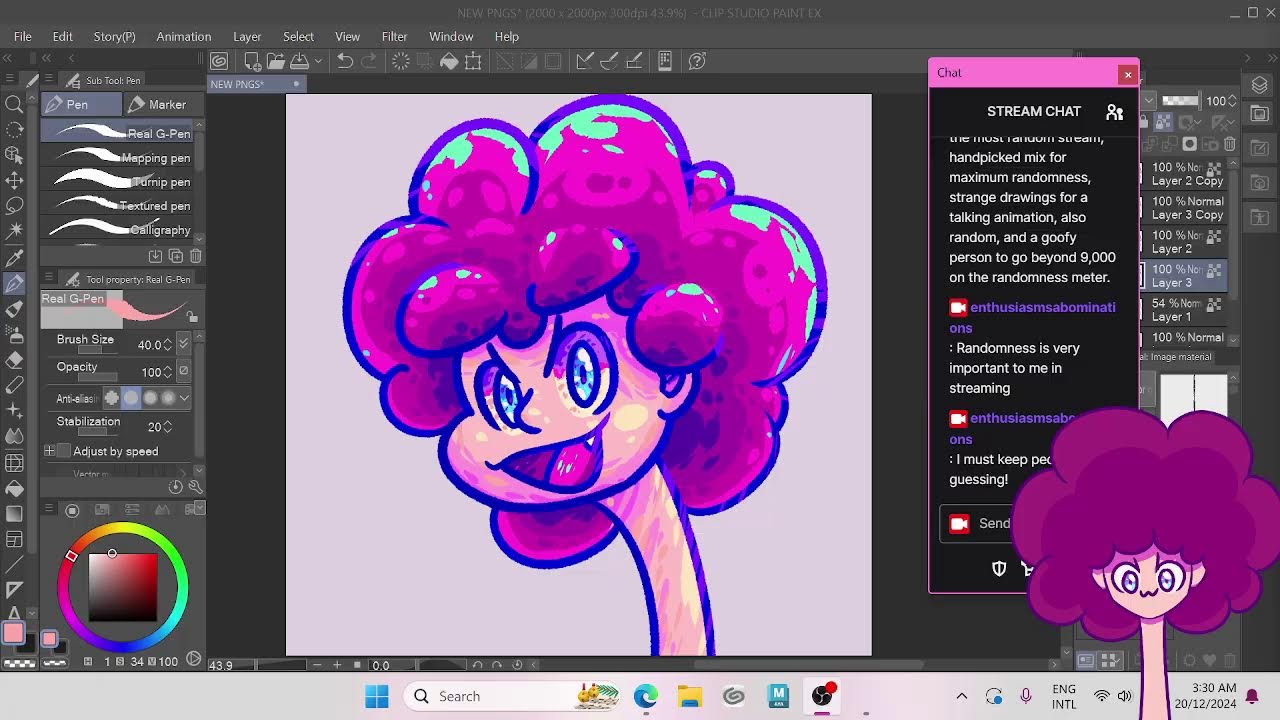
Task: Undo the last action
Action: pos(345,61)
